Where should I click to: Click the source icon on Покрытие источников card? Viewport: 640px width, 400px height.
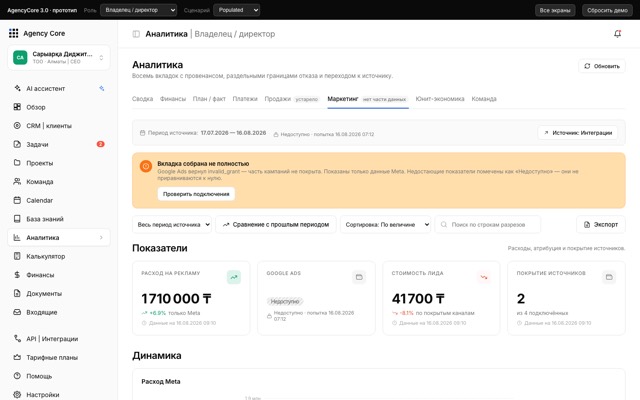(x=609, y=277)
